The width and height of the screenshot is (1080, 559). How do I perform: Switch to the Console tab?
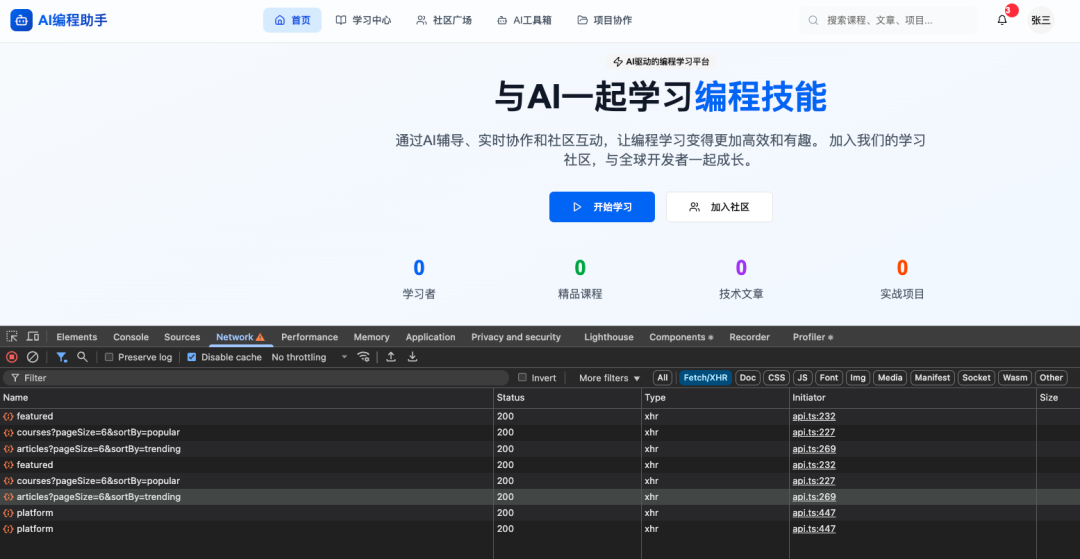131,337
